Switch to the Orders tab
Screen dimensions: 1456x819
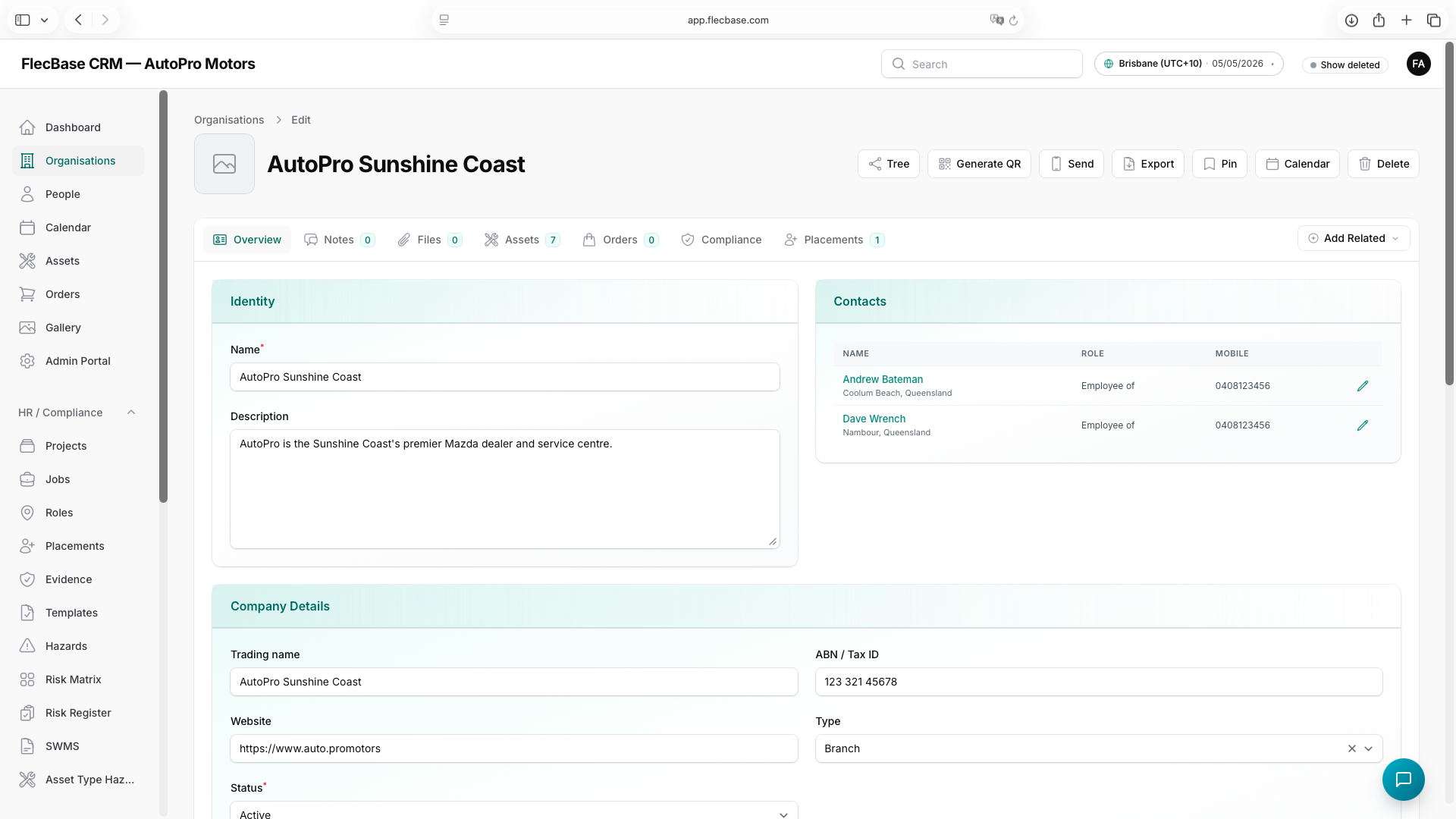(620, 240)
